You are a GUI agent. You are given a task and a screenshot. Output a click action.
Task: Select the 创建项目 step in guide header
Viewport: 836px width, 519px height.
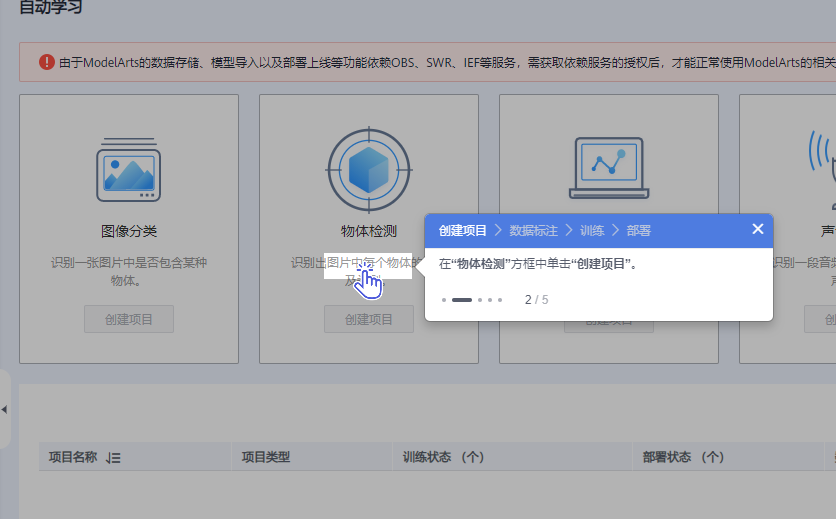(462, 230)
